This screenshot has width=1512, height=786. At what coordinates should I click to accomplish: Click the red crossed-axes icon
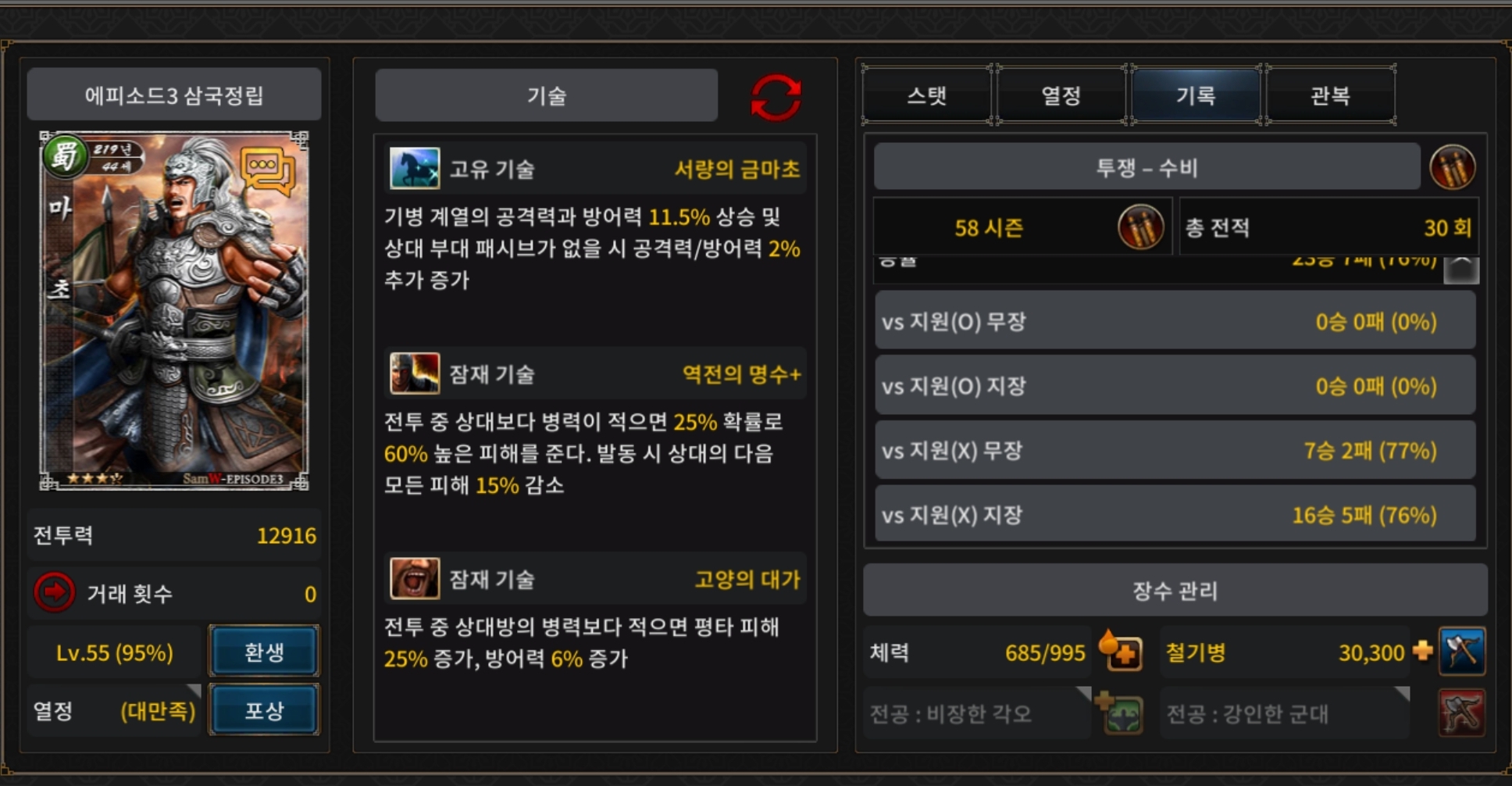[x=1462, y=713]
